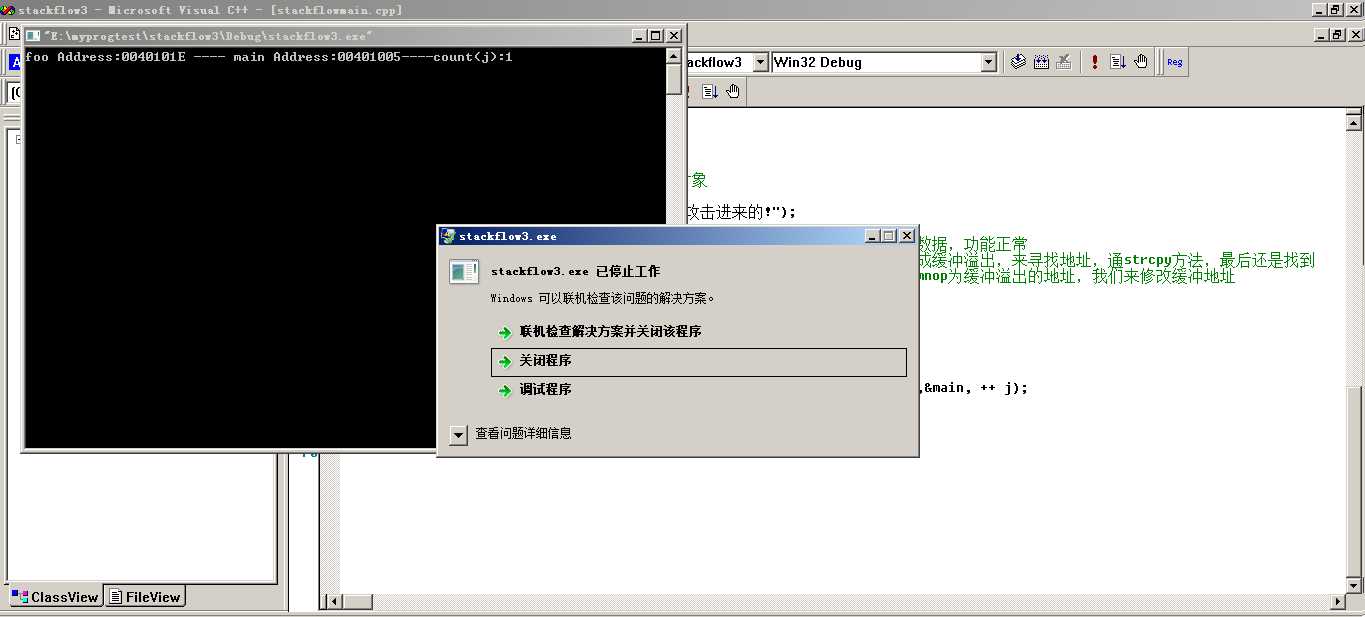This screenshot has height=617, width=1365.
Task: Click the text 'Windows 可以联机检查该问题的解决方案。'
Action: (x=603, y=298)
